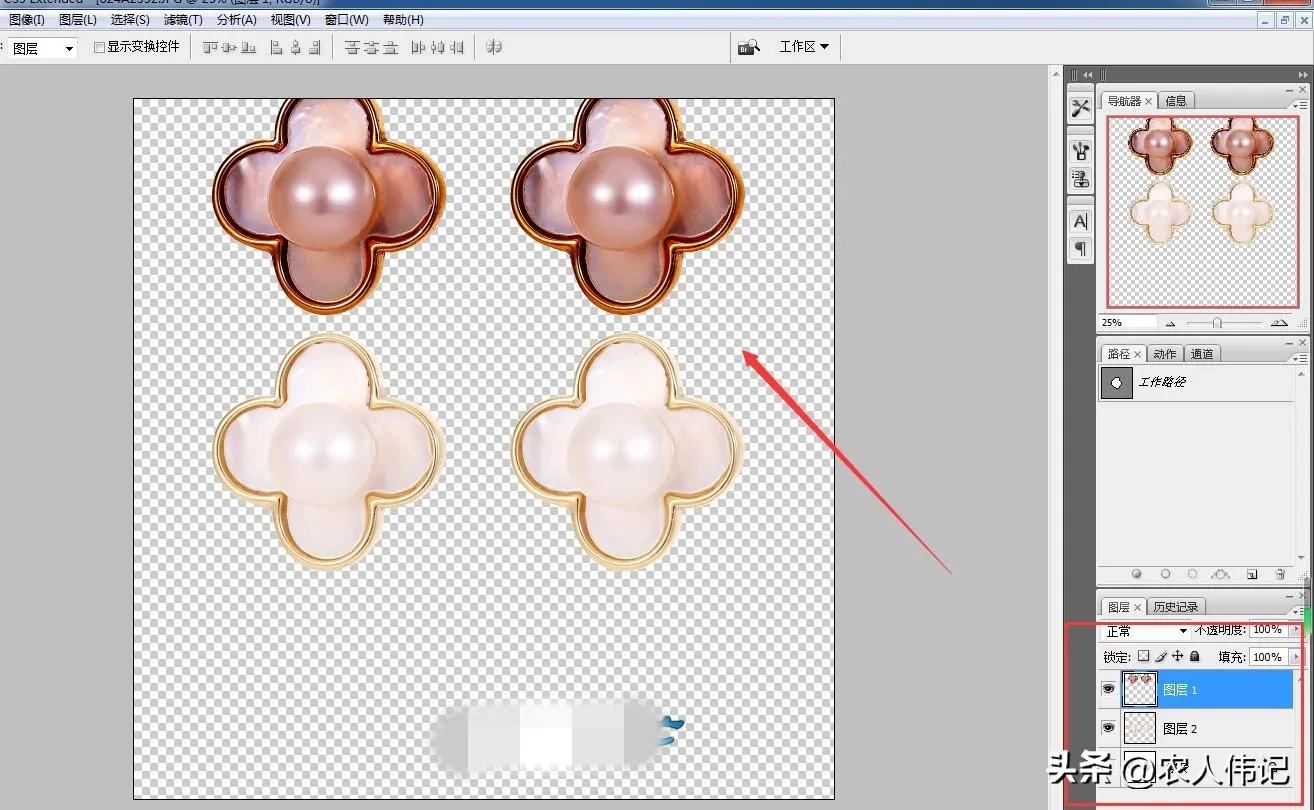The width and height of the screenshot is (1314, 810).
Task: Open the 正常 blend mode dropdown
Action: coord(1146,631)
